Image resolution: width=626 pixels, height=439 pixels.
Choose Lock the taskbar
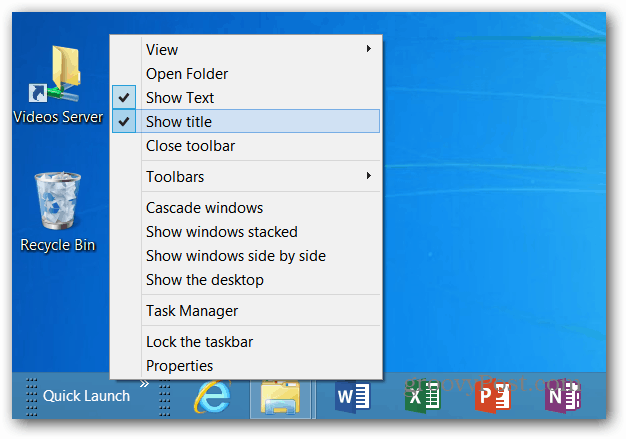(x=246, y=342)
